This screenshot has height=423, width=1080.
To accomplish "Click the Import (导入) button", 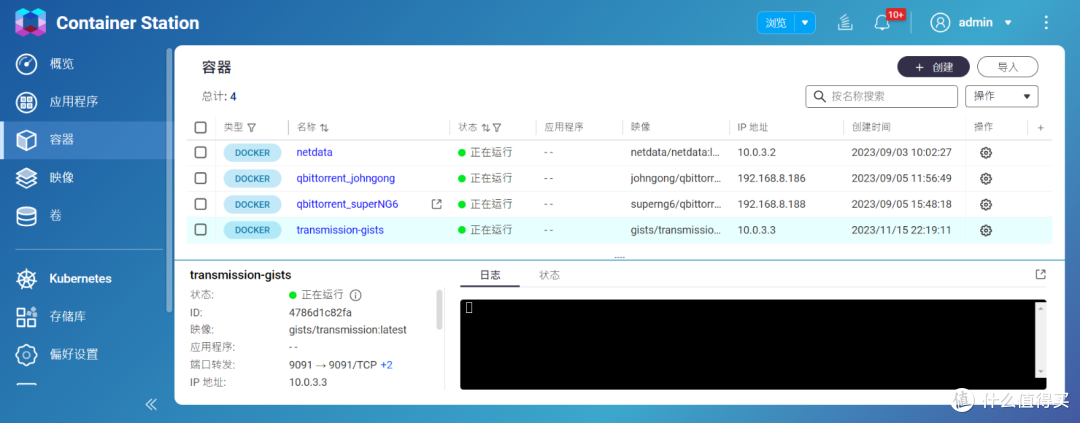I will [x=1008, y=67].
